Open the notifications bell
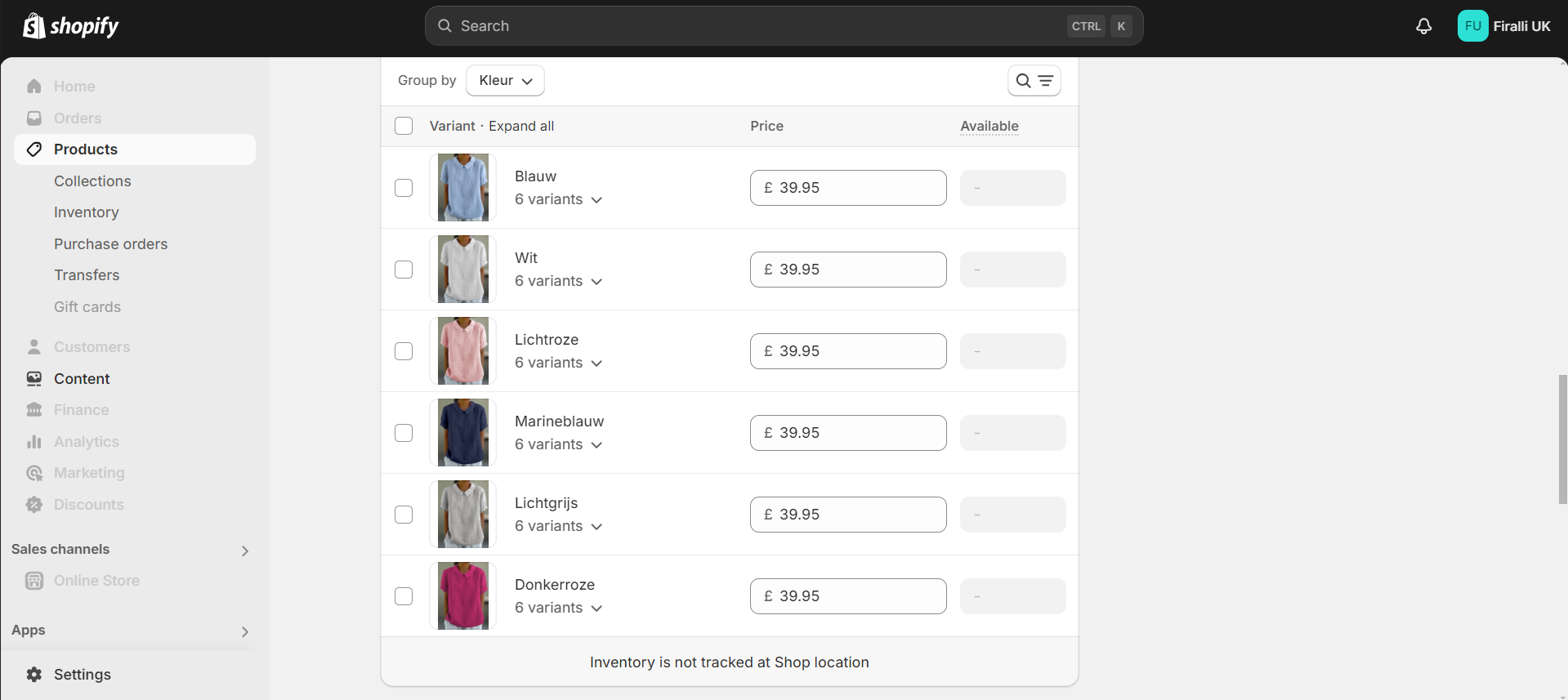Image resolution: width=1568 pixels, height=700 pixels. (x=1423, y=26)
